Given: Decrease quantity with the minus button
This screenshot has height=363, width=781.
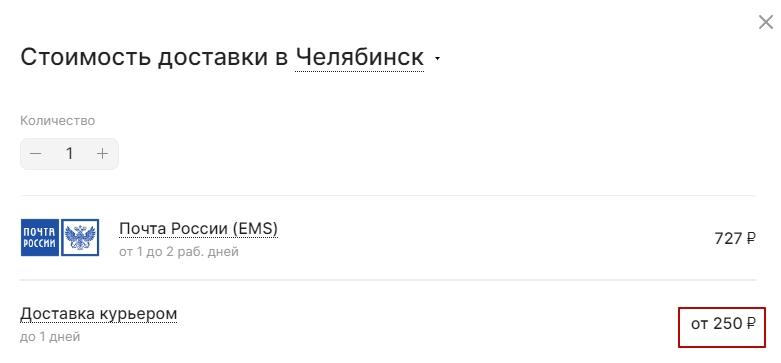Looking at the screenshot, I should pyautogui.click(x=35, y=154).
